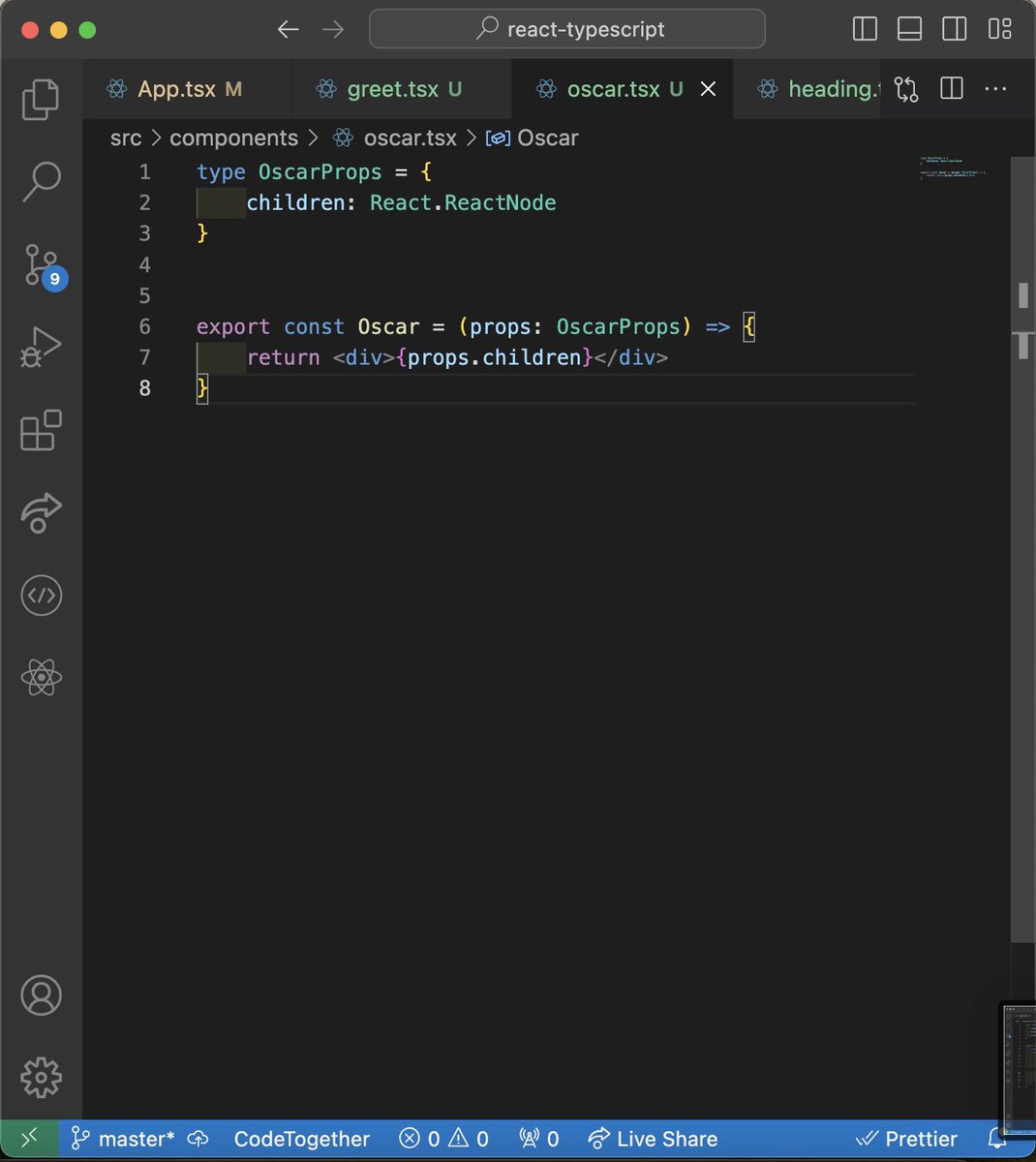Open the Extensions view
1036x1162 pixels.
point(41,430)
